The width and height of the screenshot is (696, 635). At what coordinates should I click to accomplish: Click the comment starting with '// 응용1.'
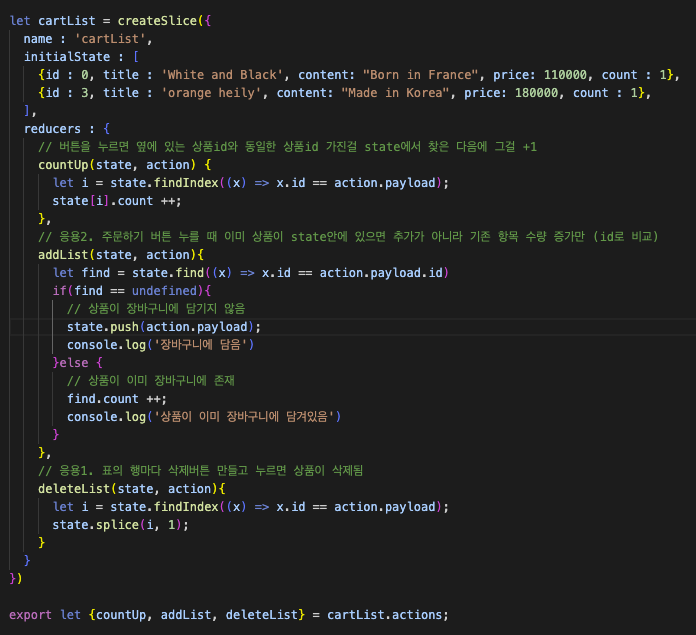[x=201, y=471]
